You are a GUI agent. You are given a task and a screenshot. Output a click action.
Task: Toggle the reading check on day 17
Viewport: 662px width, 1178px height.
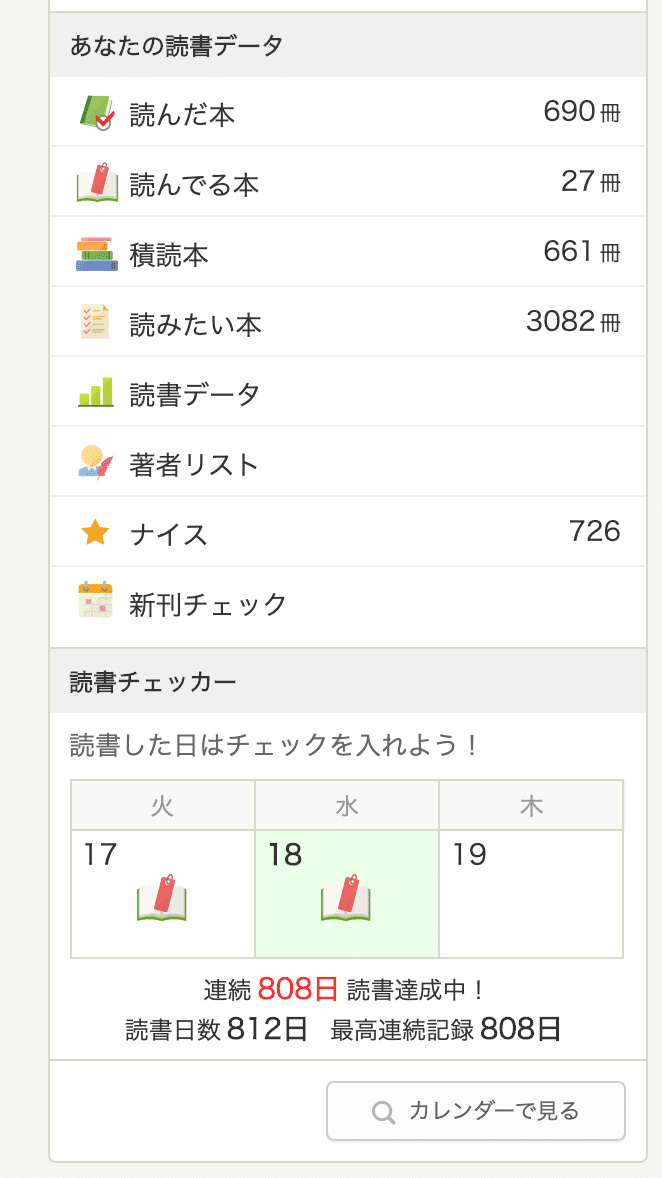pos(162,894)
